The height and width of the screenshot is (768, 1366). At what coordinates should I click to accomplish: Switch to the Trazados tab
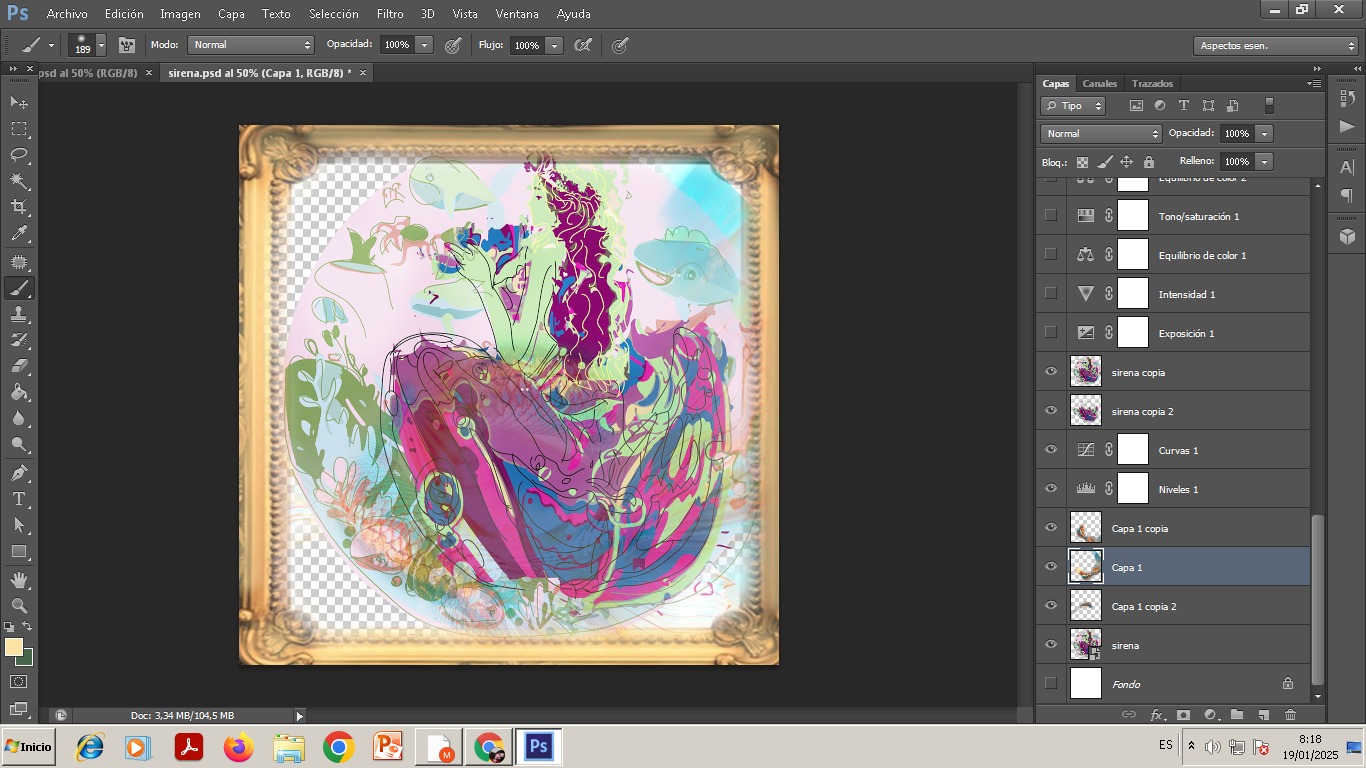click(x=1152, y=83)
